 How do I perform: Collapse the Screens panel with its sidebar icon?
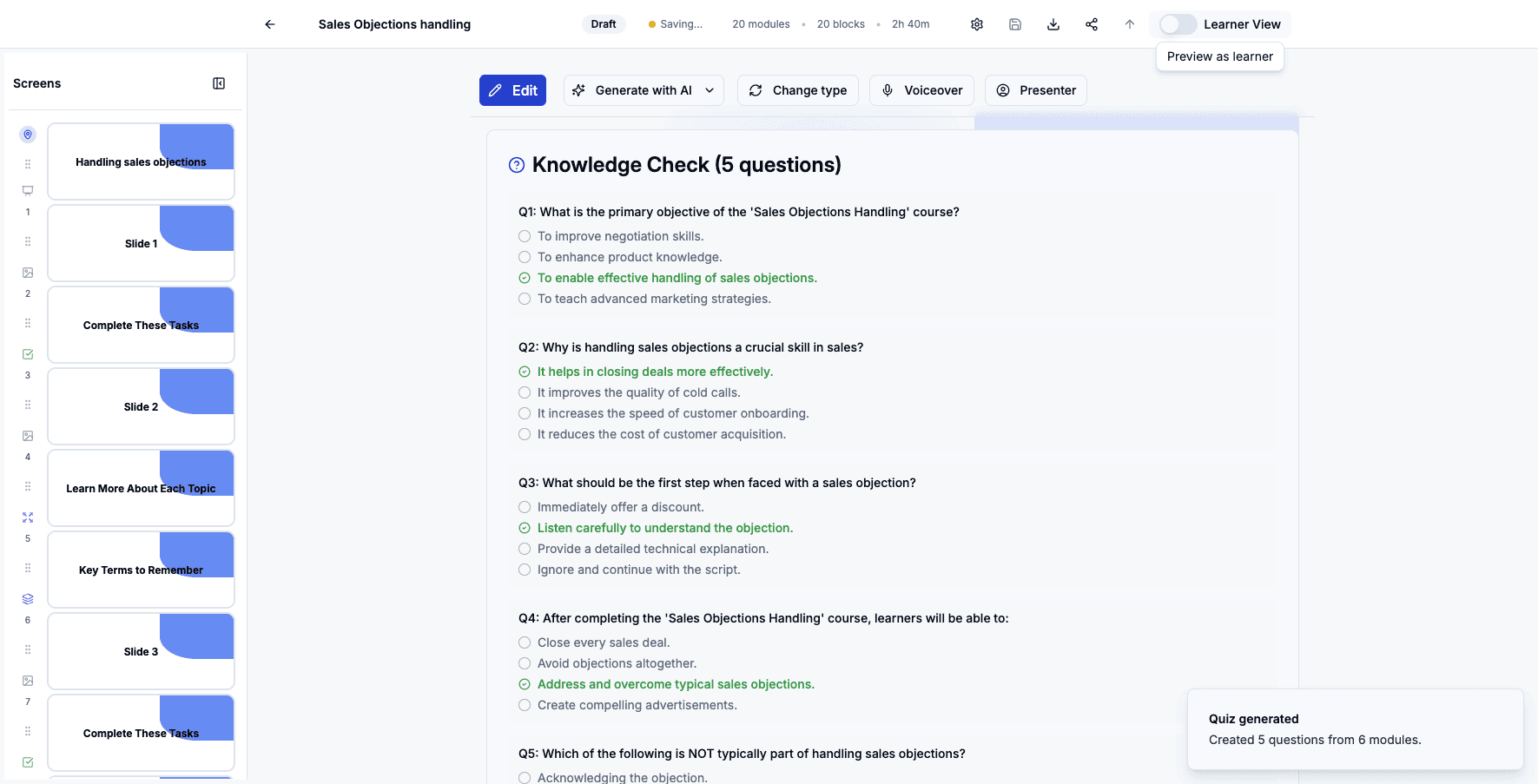pyautogui.click(x=219, y=82)
